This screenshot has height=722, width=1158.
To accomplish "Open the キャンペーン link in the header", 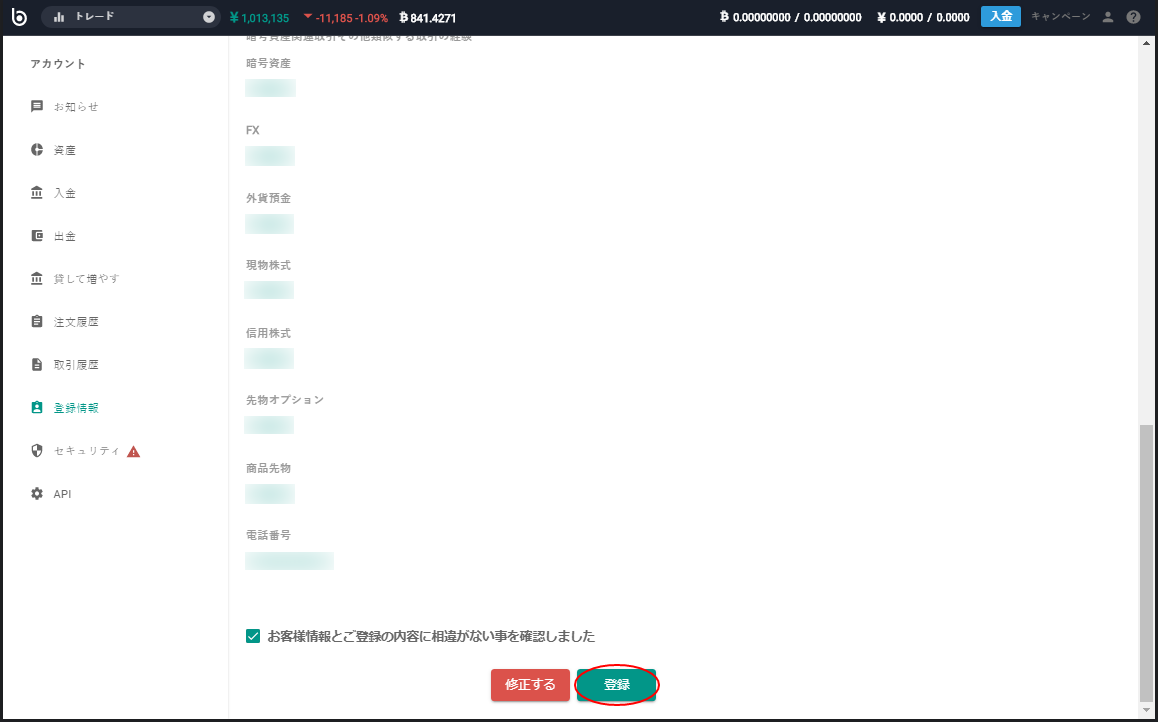I will coord(1061,16).
